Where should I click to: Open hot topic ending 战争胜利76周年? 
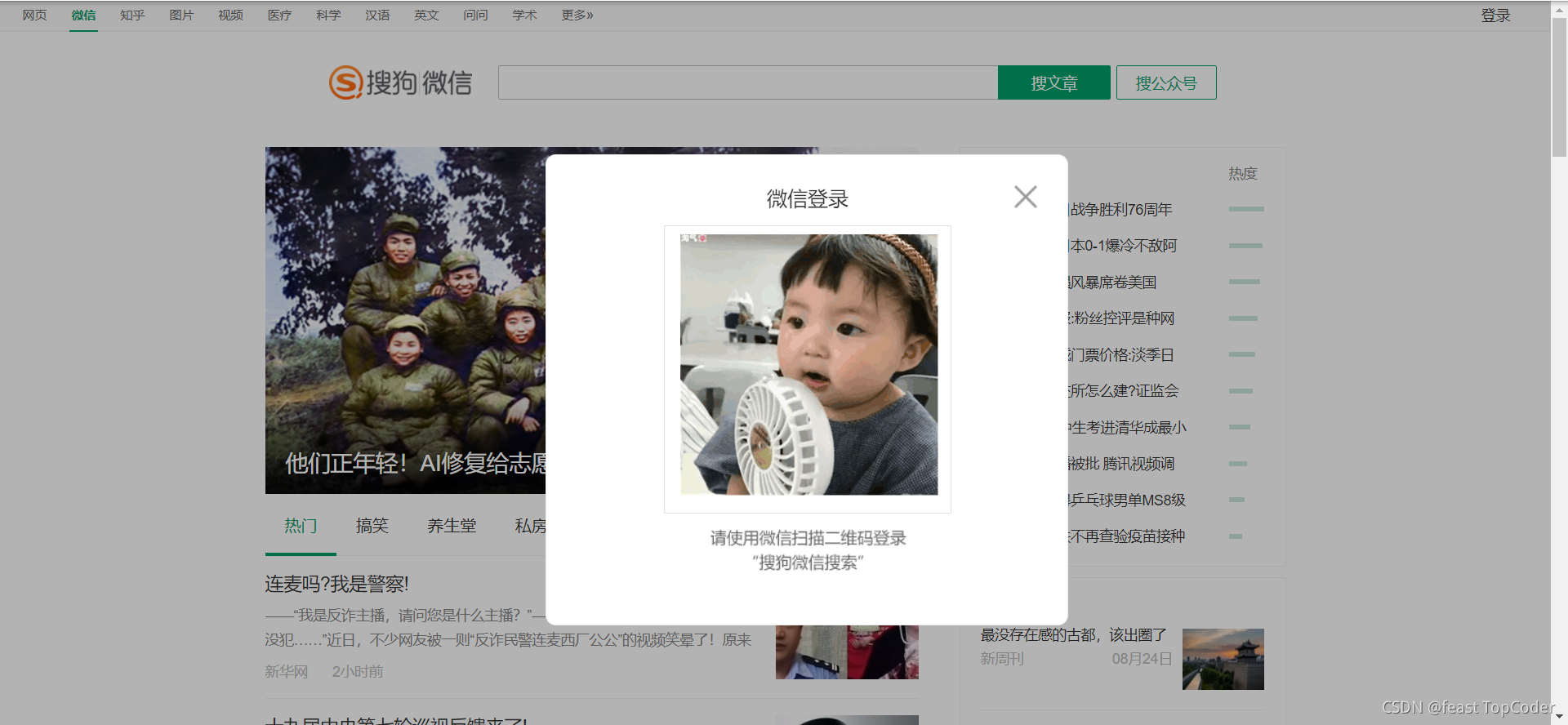pyautogui.click(x=1120, y=210)
